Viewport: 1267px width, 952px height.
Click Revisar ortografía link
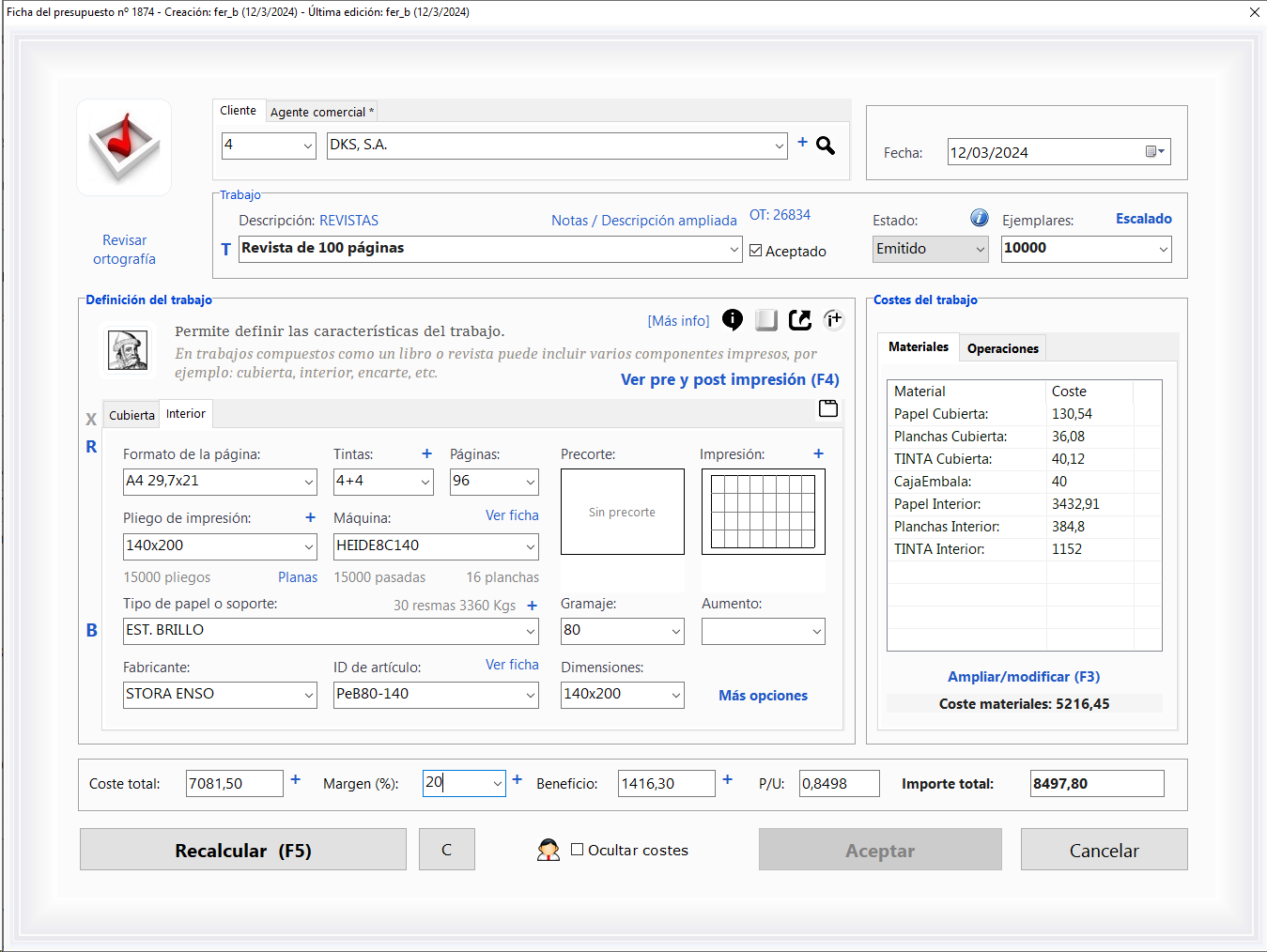coord(124,250)
